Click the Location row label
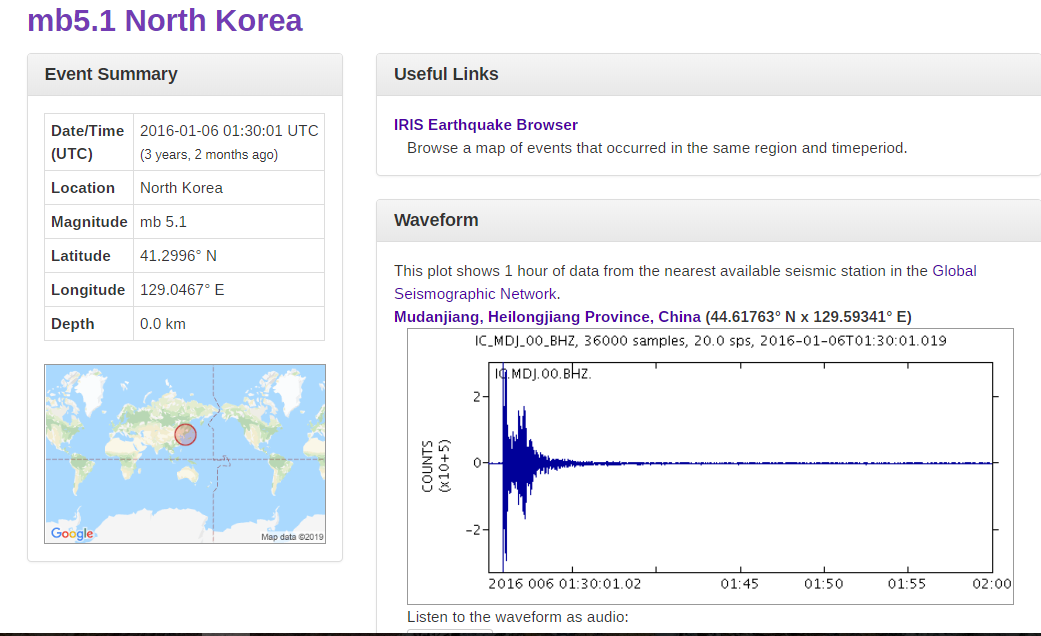Screen dimensions: 1041x636 [x=83, y=188]
